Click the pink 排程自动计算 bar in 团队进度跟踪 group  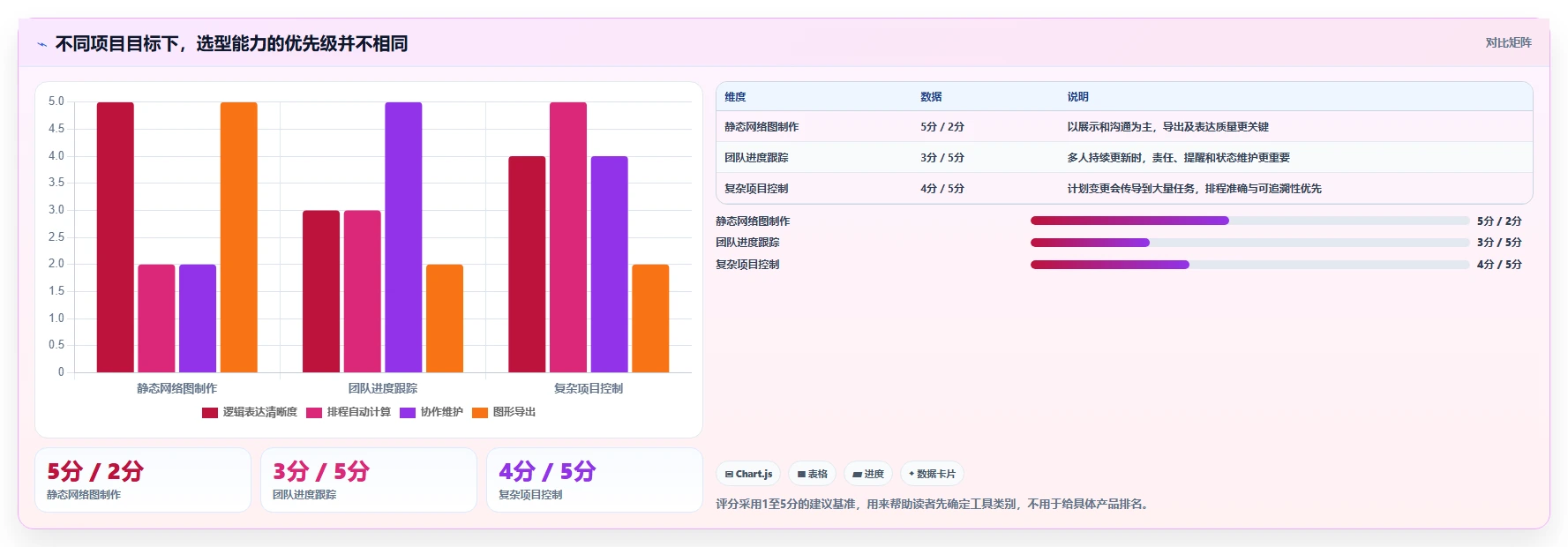363,291
